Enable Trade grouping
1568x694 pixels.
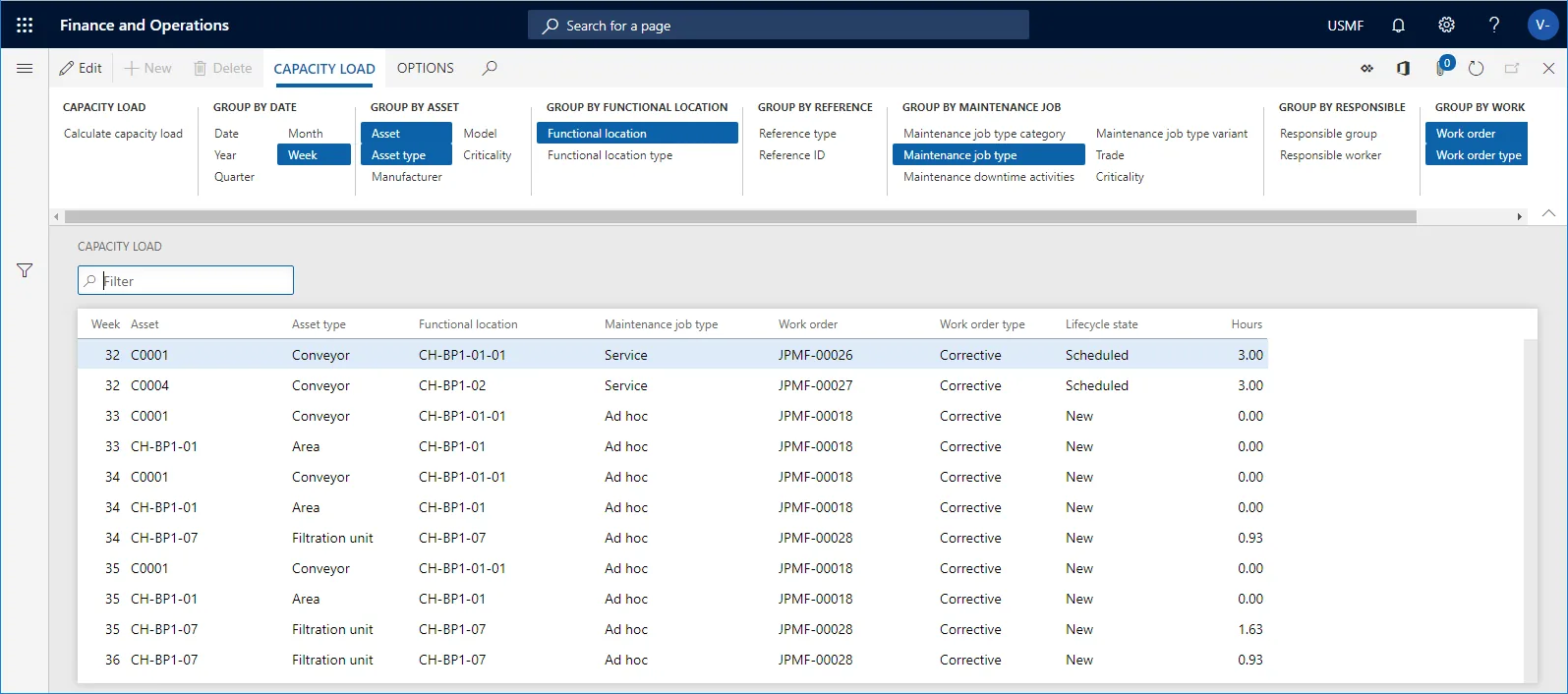1110,155
